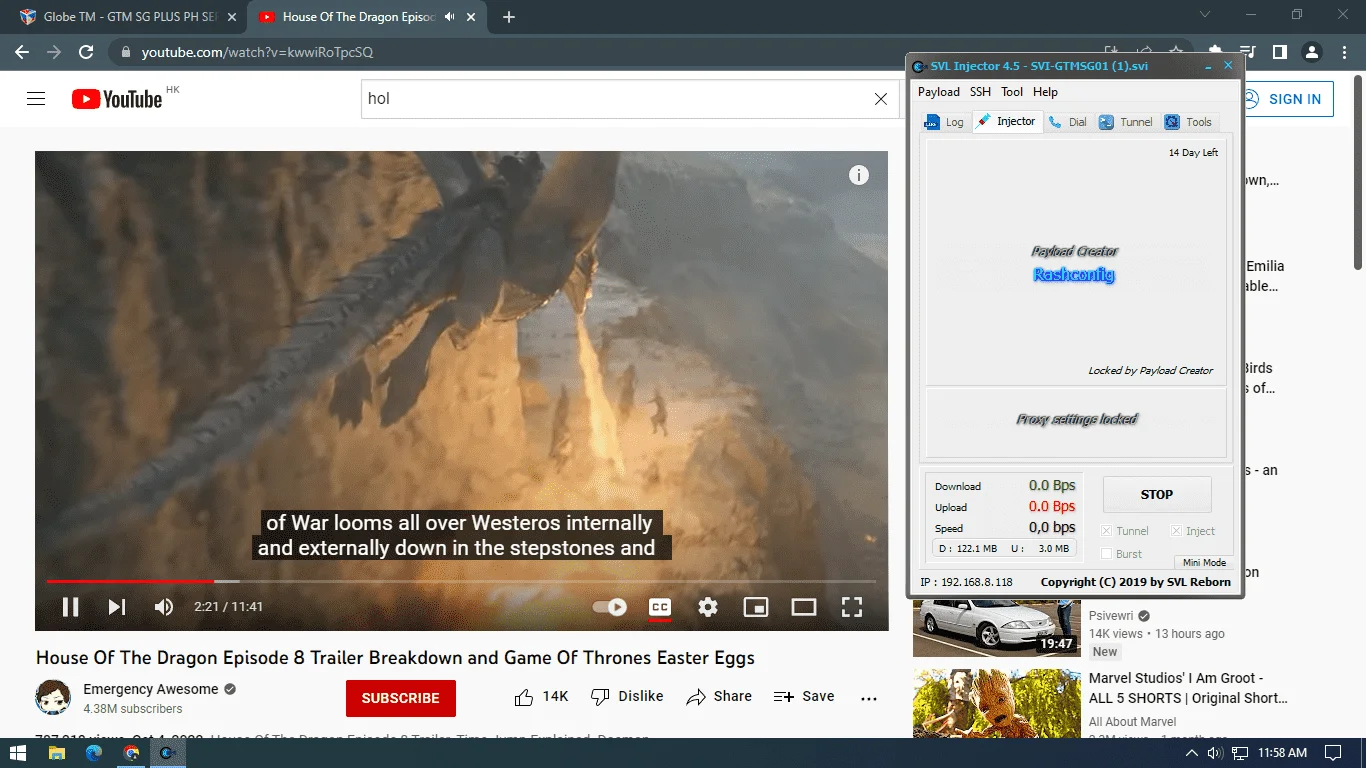This screenshot has width=1366, height=768.
Task: Subscribe to Emergency Awesome
Action: click(401, 698)
